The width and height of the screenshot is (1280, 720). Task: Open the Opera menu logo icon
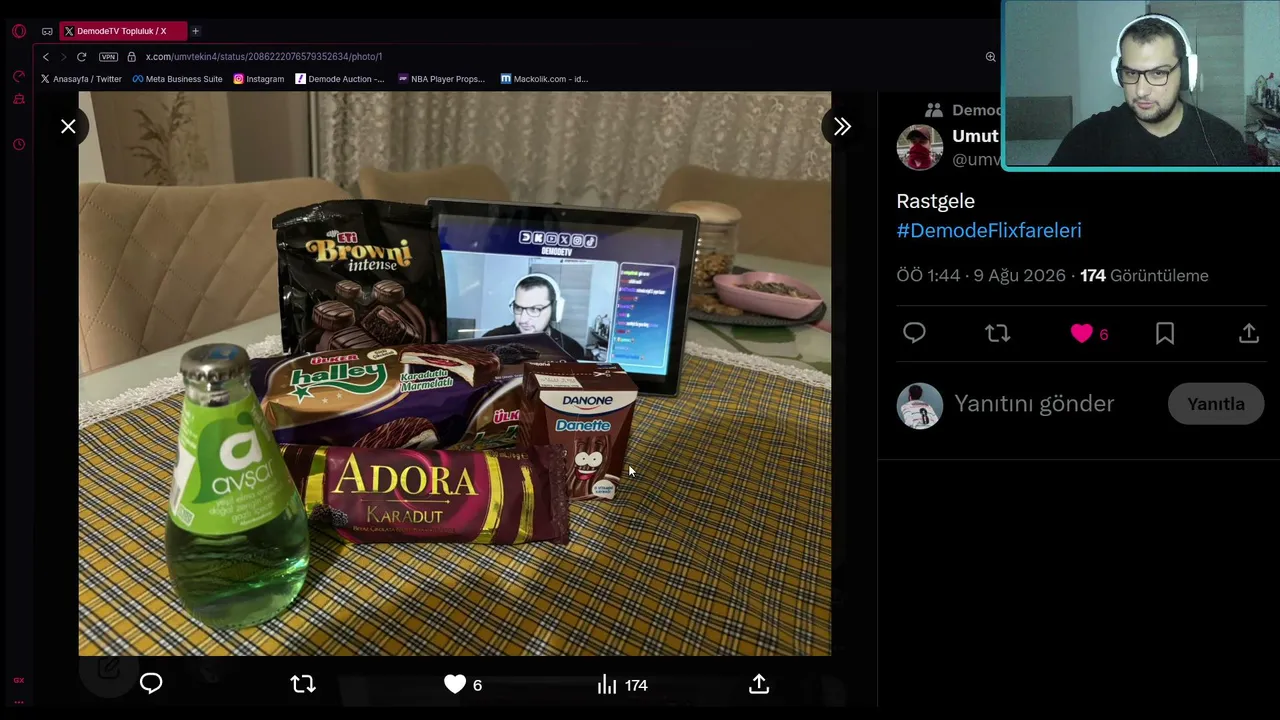click(x=19, y=31)
